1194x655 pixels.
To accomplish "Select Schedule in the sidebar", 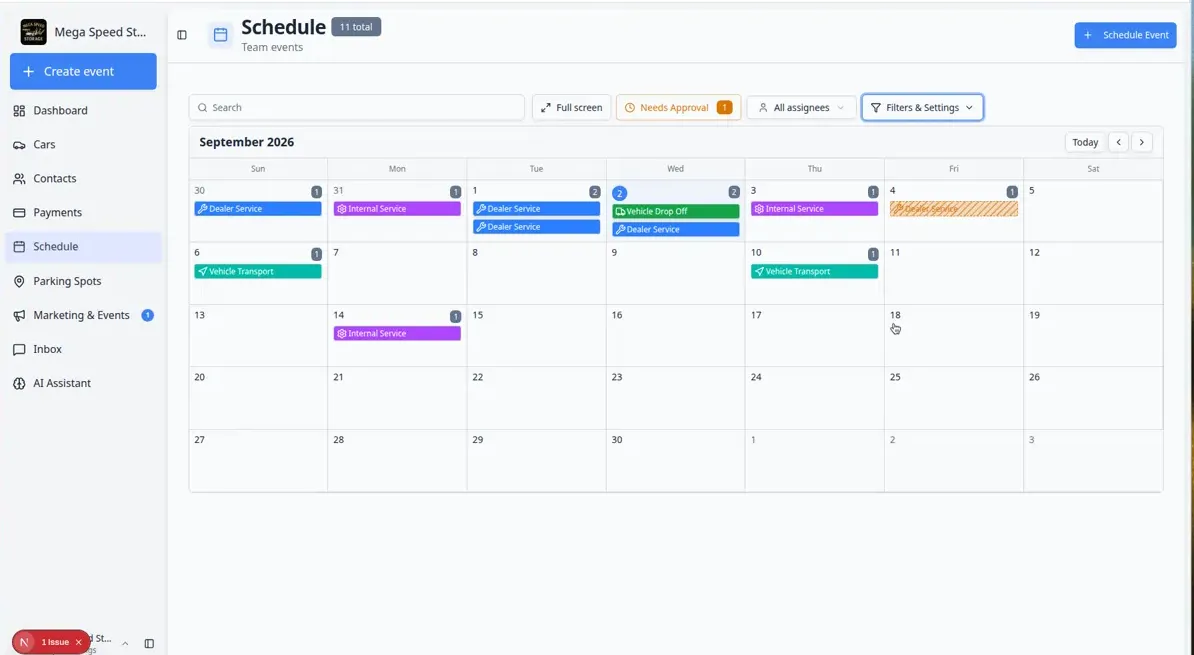I will 83,247.
